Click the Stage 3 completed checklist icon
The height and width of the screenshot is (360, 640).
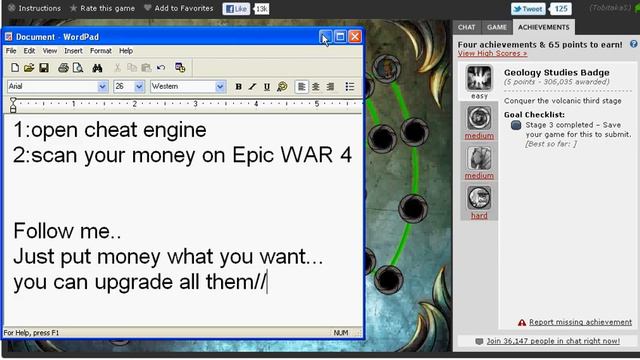pos(516,125)
